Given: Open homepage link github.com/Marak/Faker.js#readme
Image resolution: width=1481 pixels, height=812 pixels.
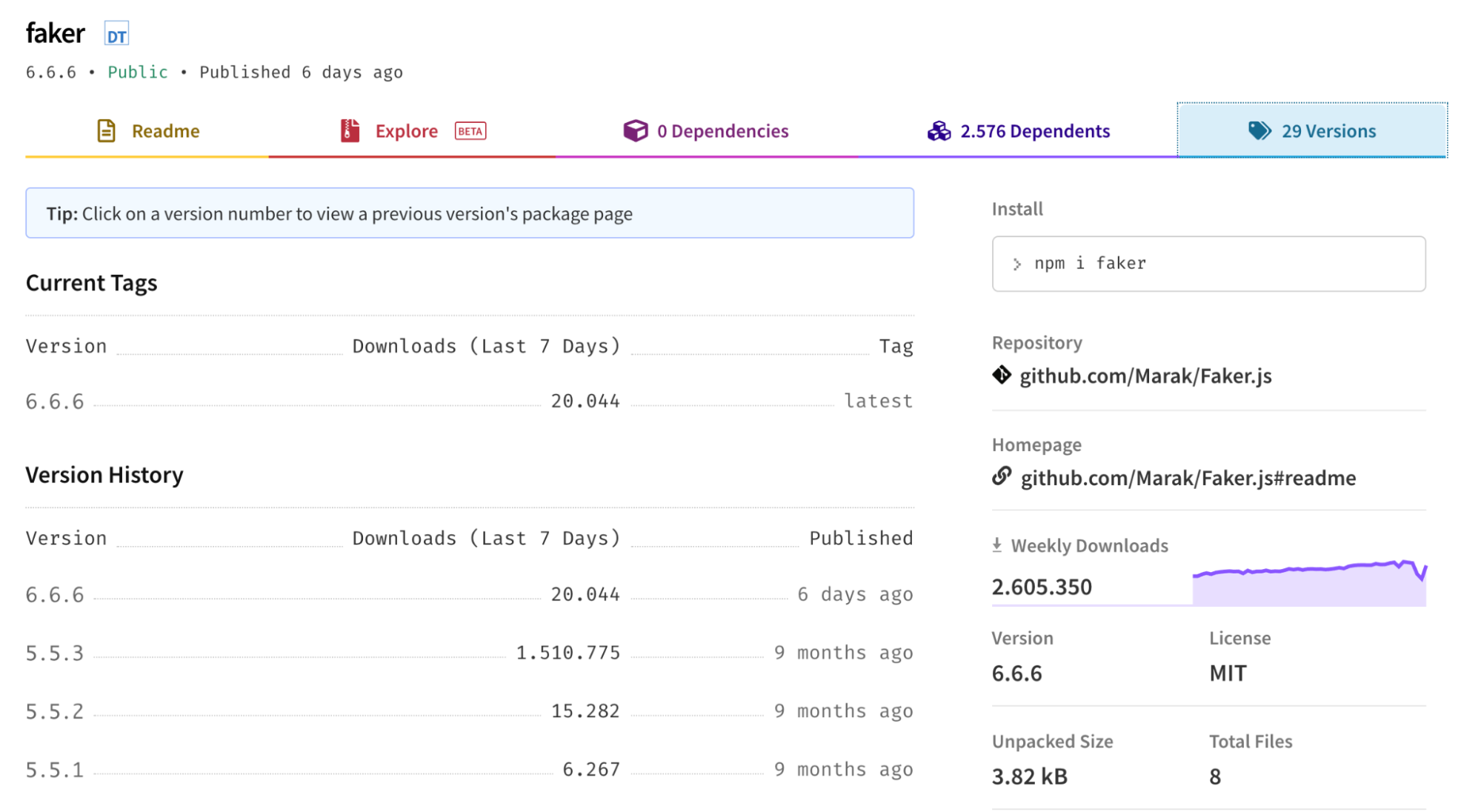Looking at the screenshot, I should point(1188,478).
